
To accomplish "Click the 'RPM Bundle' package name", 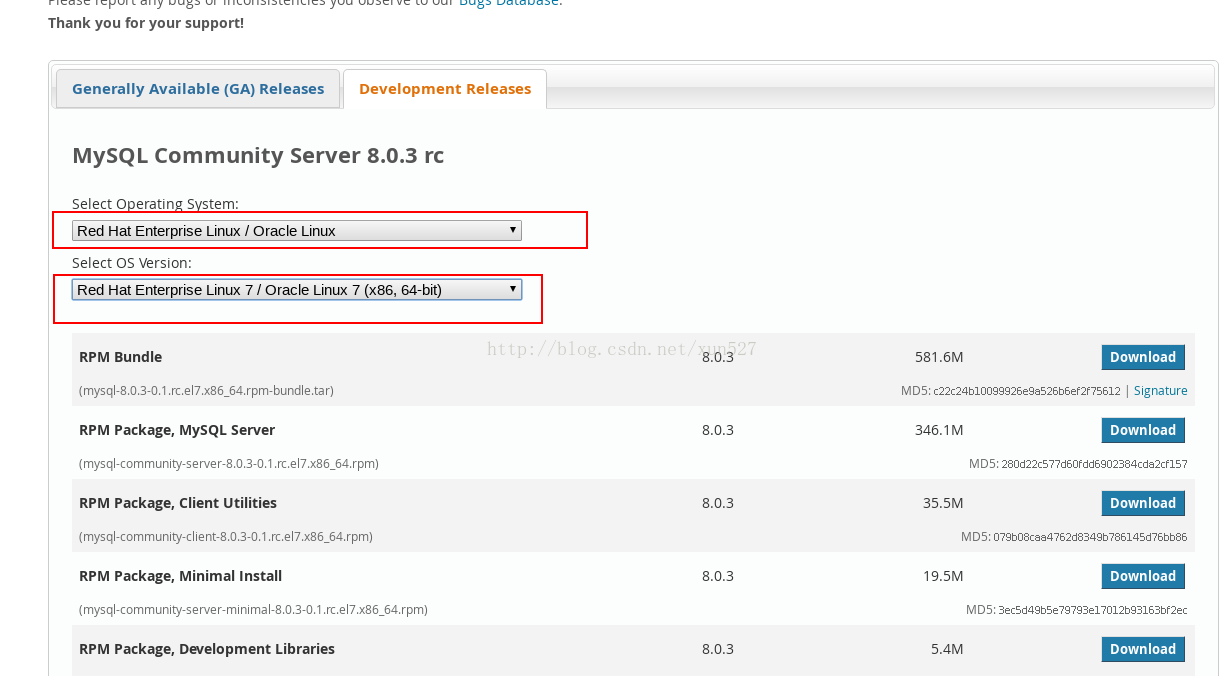I will [x=120, y=357].
